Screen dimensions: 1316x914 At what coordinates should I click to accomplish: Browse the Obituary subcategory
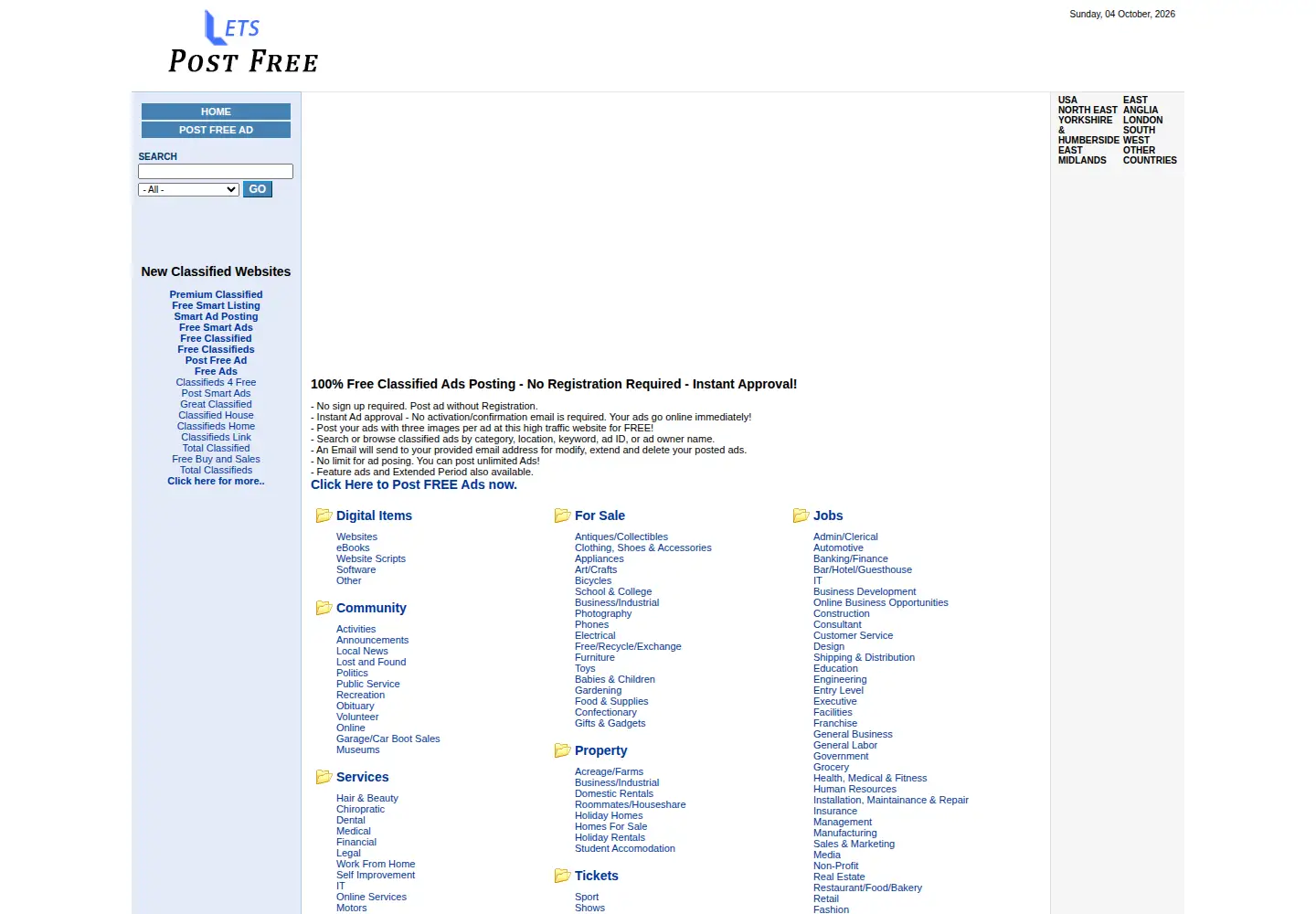[x=355, y=706]
